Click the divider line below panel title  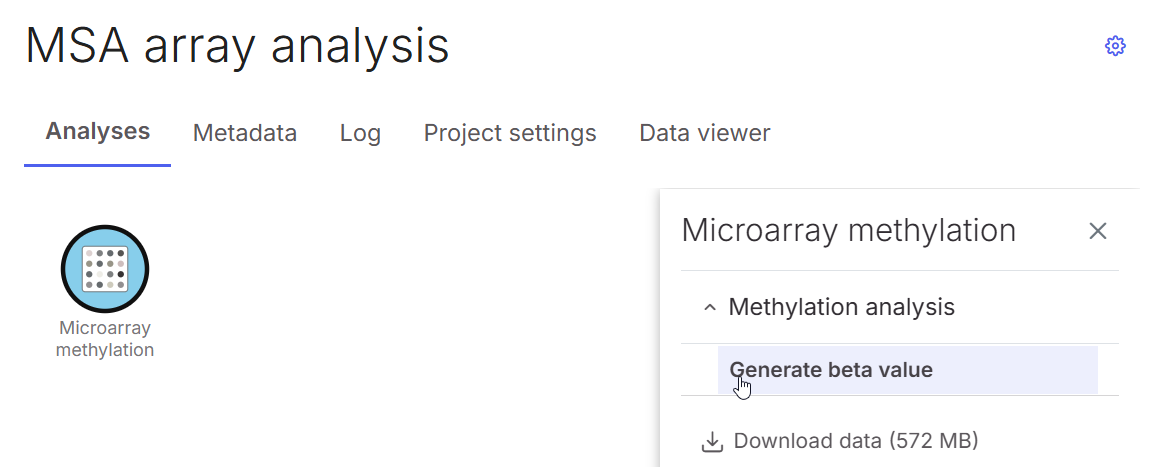(x=899, y=270)
